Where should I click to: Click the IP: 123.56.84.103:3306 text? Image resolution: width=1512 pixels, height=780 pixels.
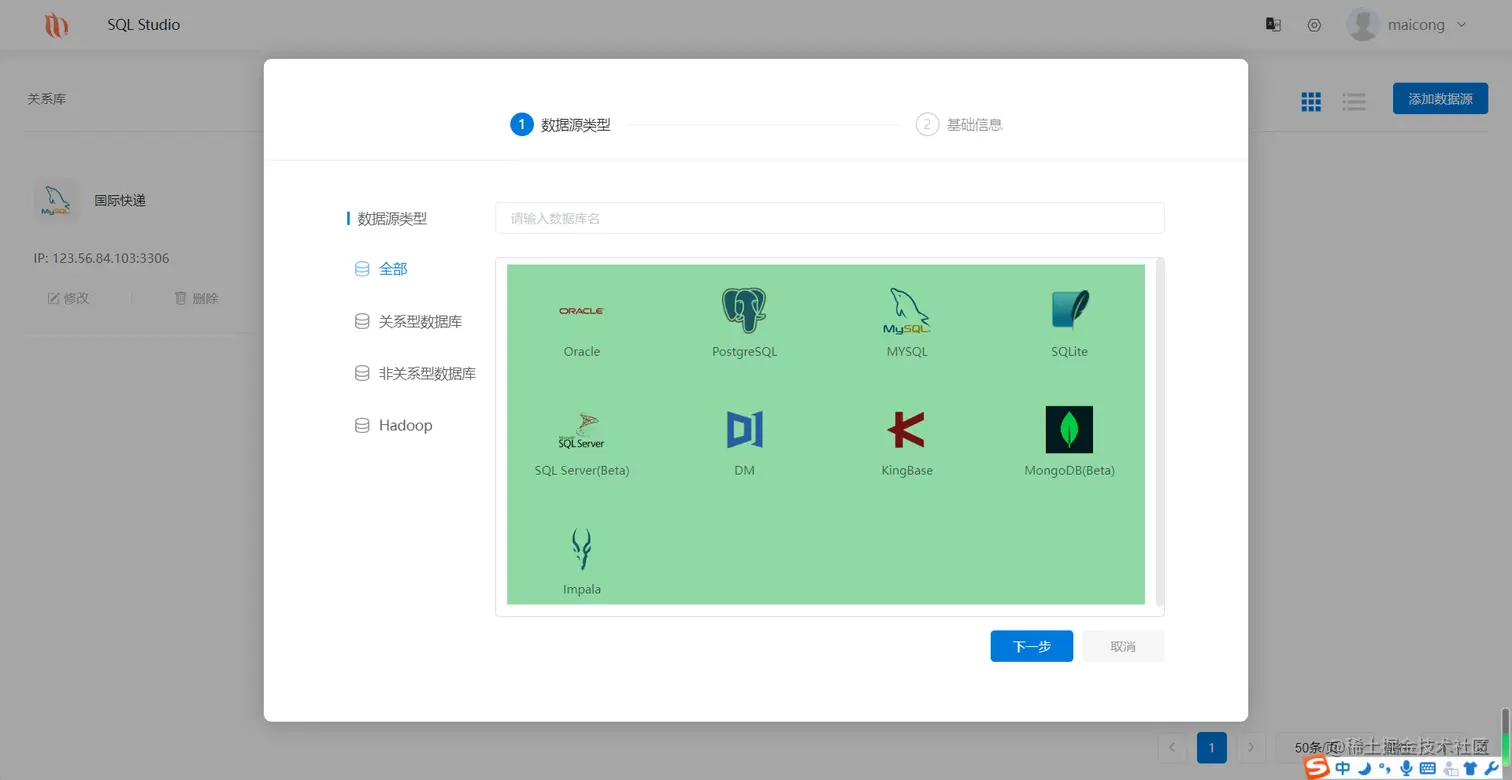(x=101, y=258)
